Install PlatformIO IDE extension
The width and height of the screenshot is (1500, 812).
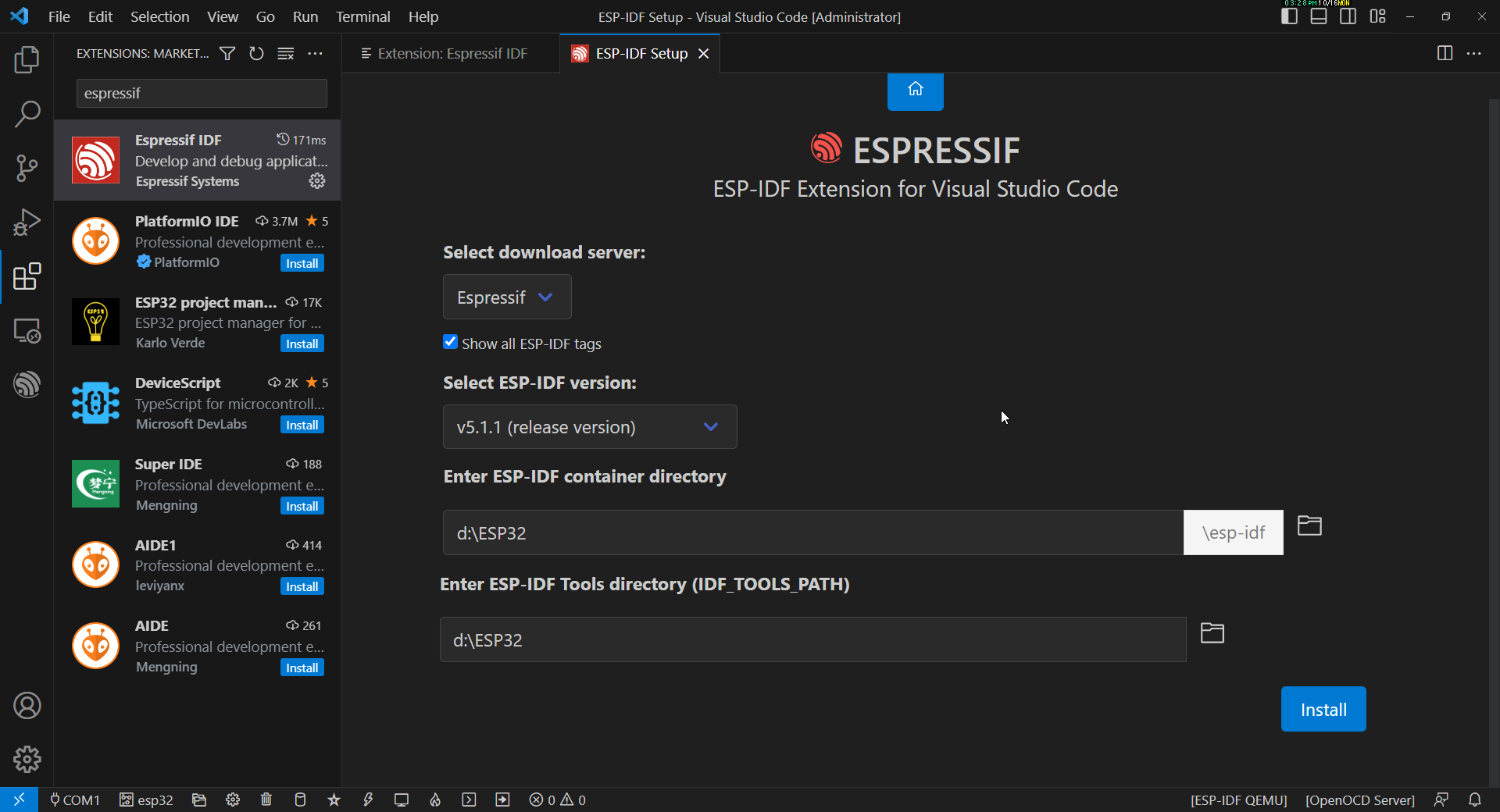click(302, 263)
